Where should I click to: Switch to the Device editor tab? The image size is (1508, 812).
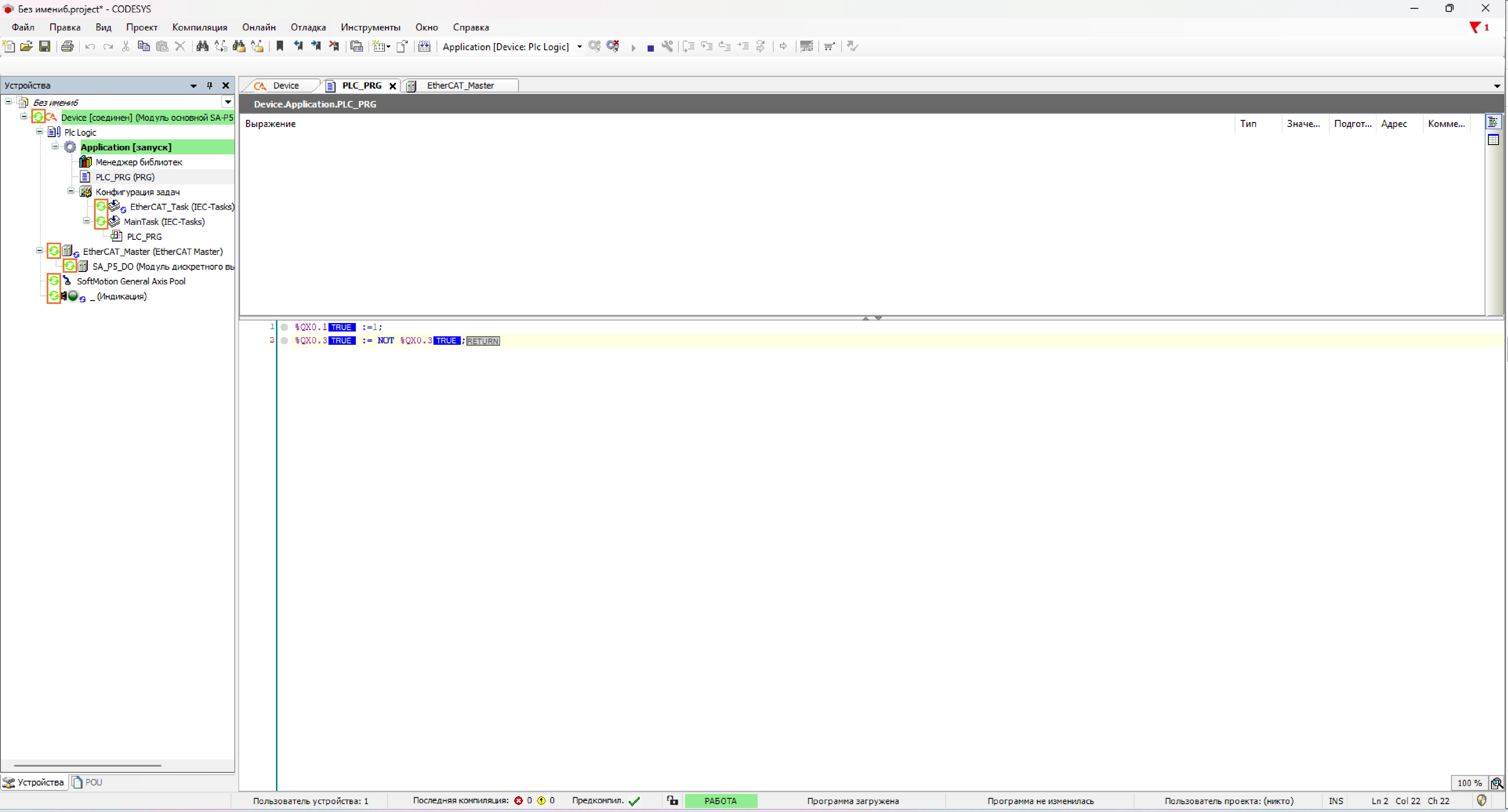click(286, 85)
